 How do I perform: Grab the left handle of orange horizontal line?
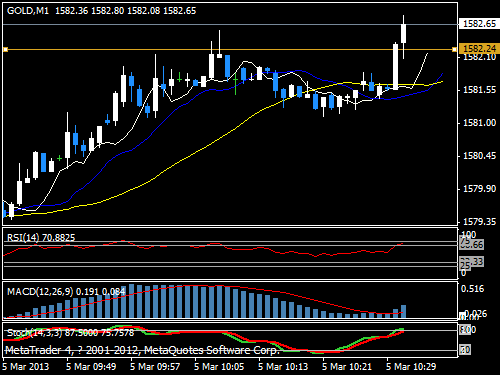point(5,50)
